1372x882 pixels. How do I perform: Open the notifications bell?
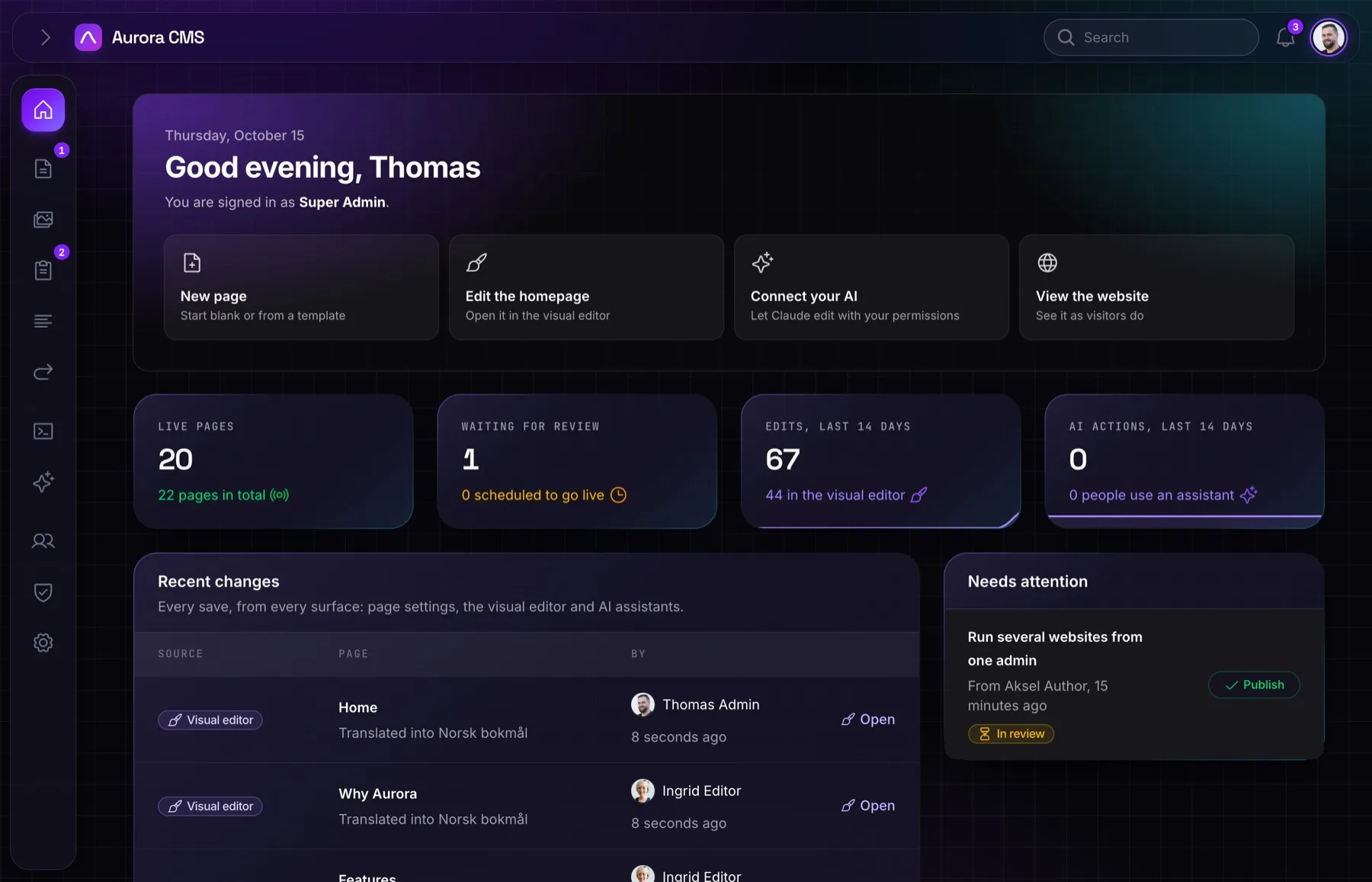pyautogui.click(x=1286, y=37)
